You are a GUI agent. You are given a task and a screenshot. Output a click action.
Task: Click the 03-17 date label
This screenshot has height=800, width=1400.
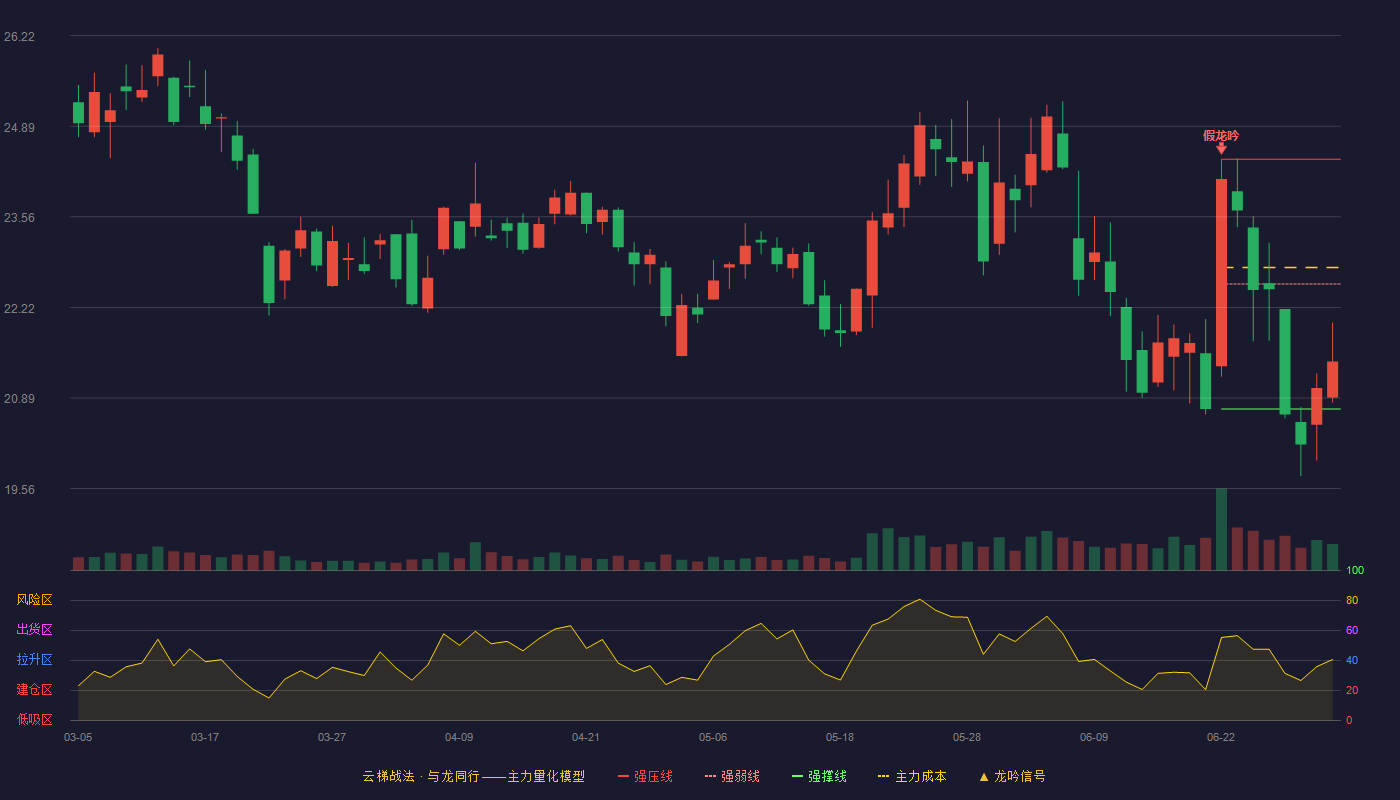pyautogui.click(x=205, y=737)
